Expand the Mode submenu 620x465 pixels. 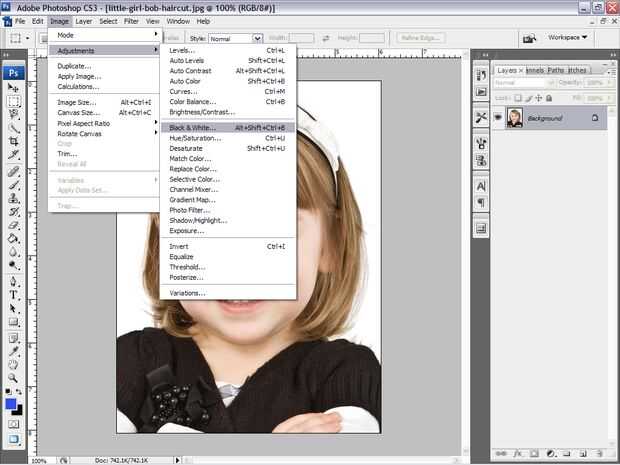104,35
